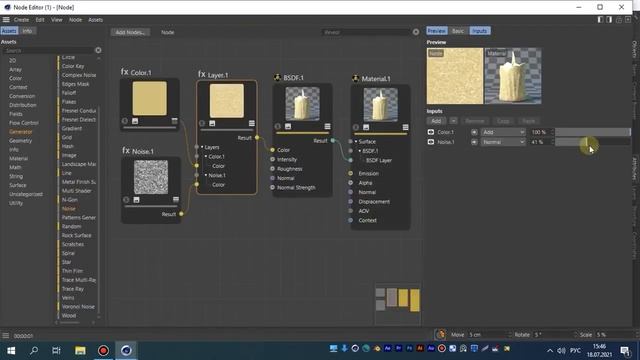Click Add button under Inputs
640x360 pixels.
point(436,121)
